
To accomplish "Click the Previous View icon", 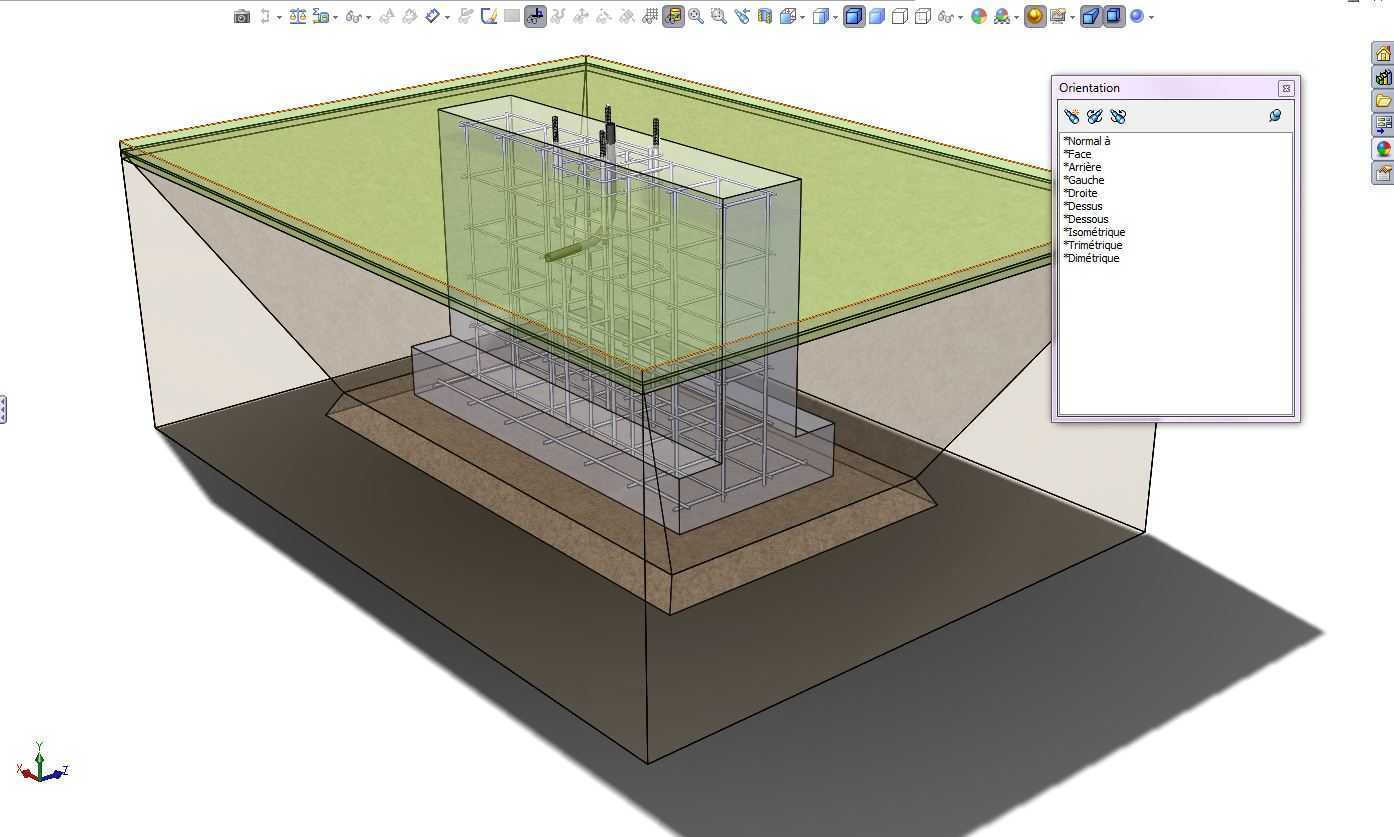I will pyautogui.click(x=742, y=16).
